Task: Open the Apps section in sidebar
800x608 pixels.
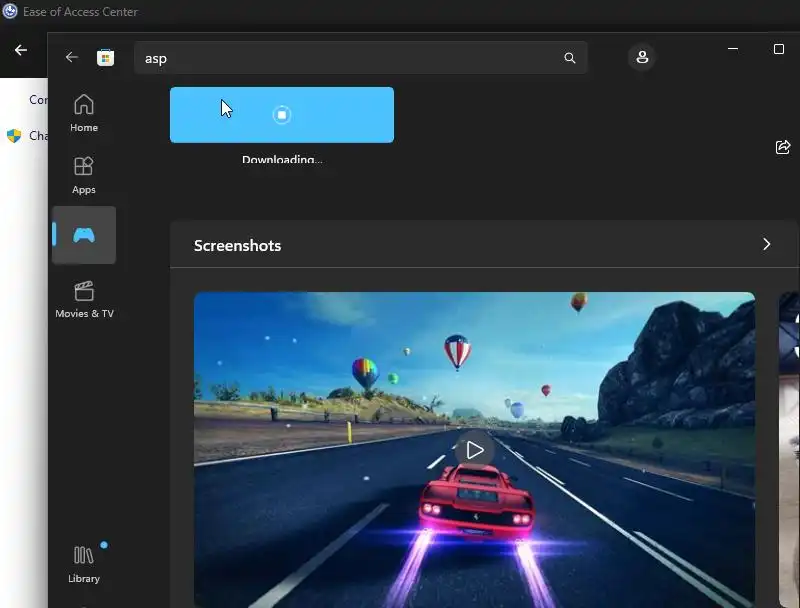Action: click(x=84, y=175)
